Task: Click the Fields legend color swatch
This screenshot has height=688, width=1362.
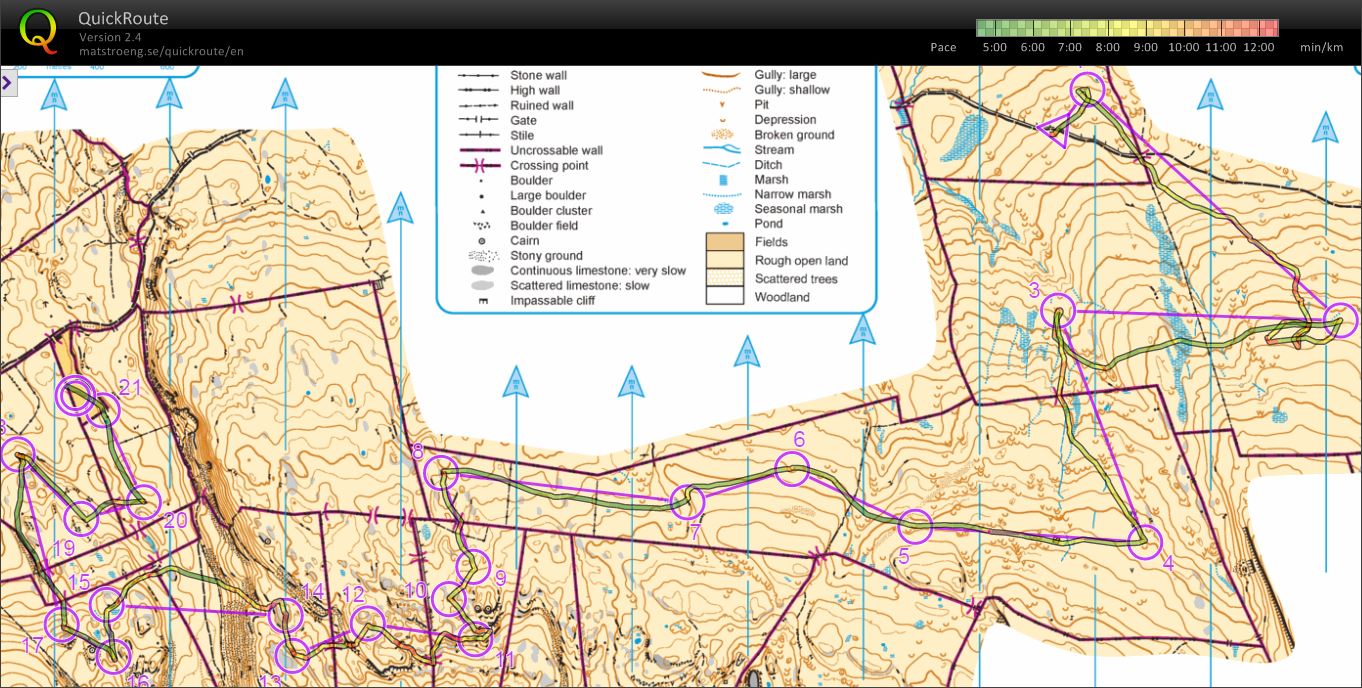Action: 725,242
